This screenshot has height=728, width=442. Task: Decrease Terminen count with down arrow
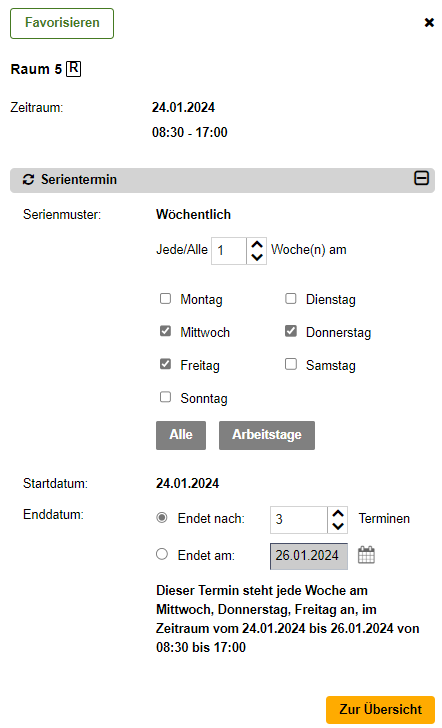coord(338,526)
